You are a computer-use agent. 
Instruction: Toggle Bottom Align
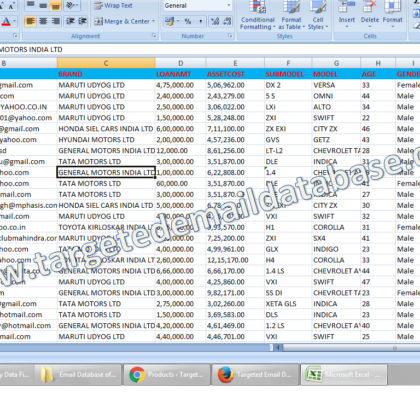55,5
